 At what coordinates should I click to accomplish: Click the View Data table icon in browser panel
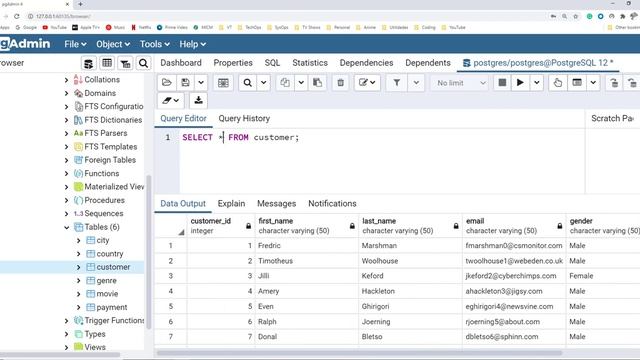pyautogui.click(x=107, y=63)
